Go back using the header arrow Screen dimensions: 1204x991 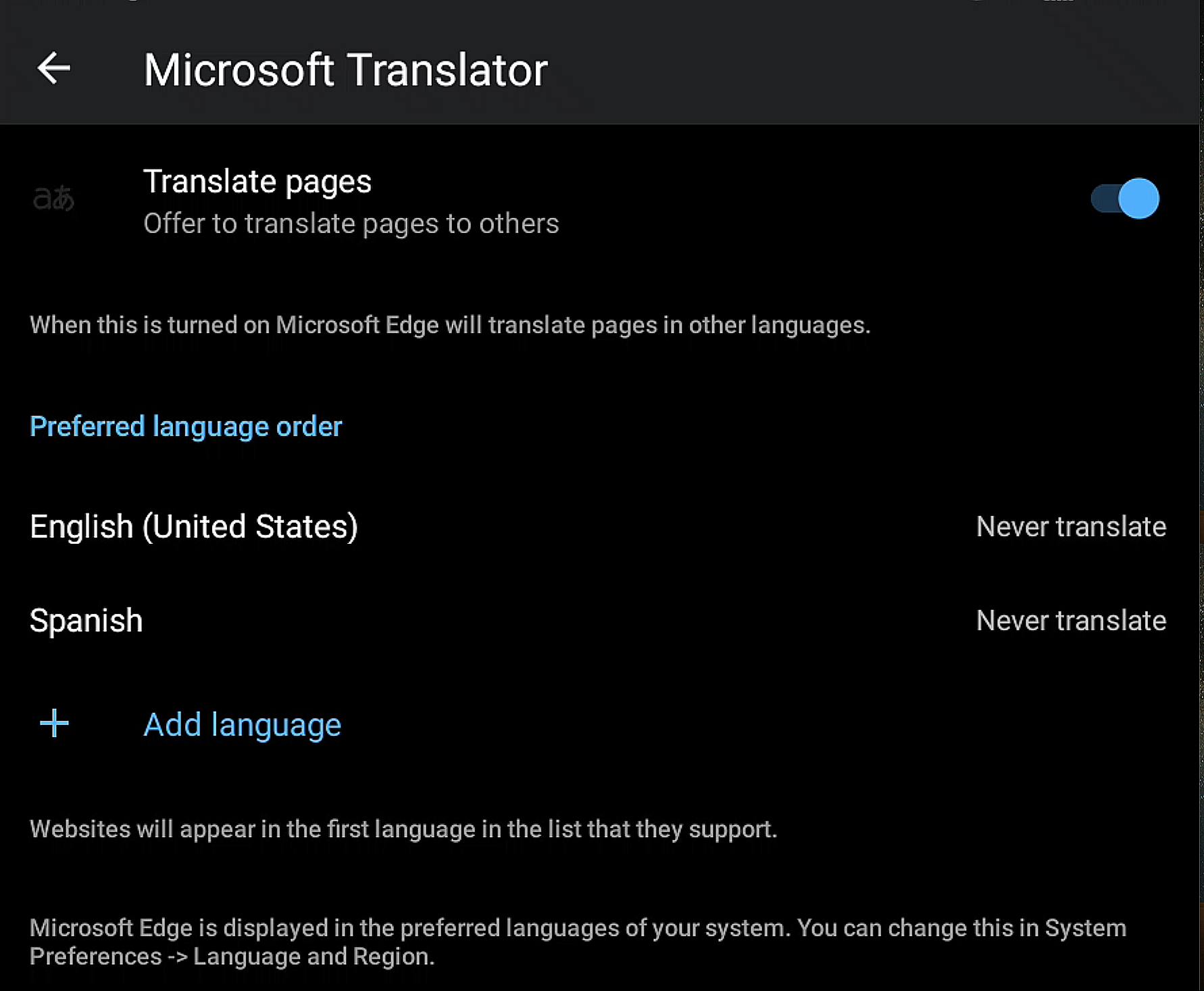point(54,68)
